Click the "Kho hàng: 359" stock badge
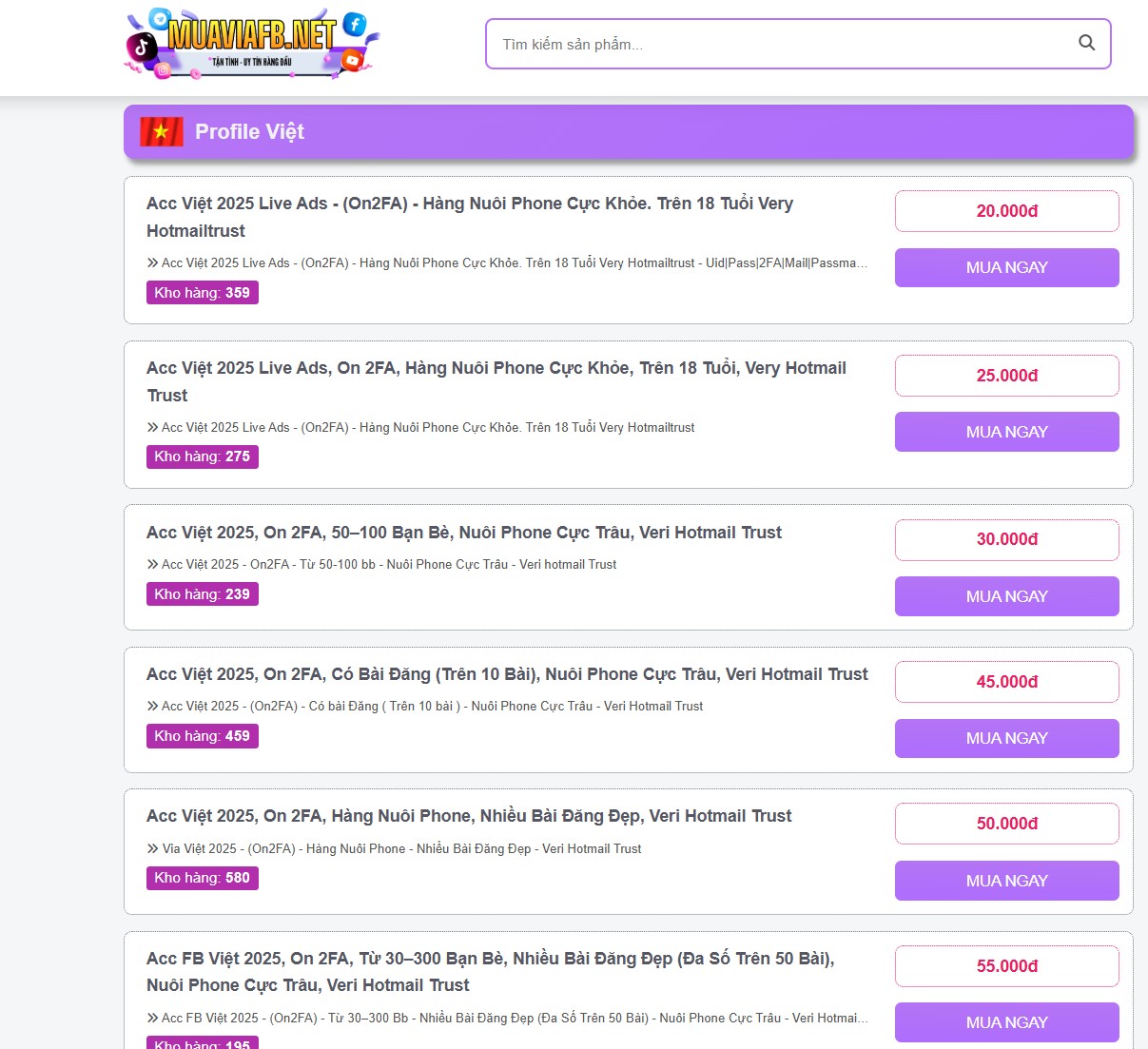This screenshot has height=1049, width=1148. [x=202, y=293]
